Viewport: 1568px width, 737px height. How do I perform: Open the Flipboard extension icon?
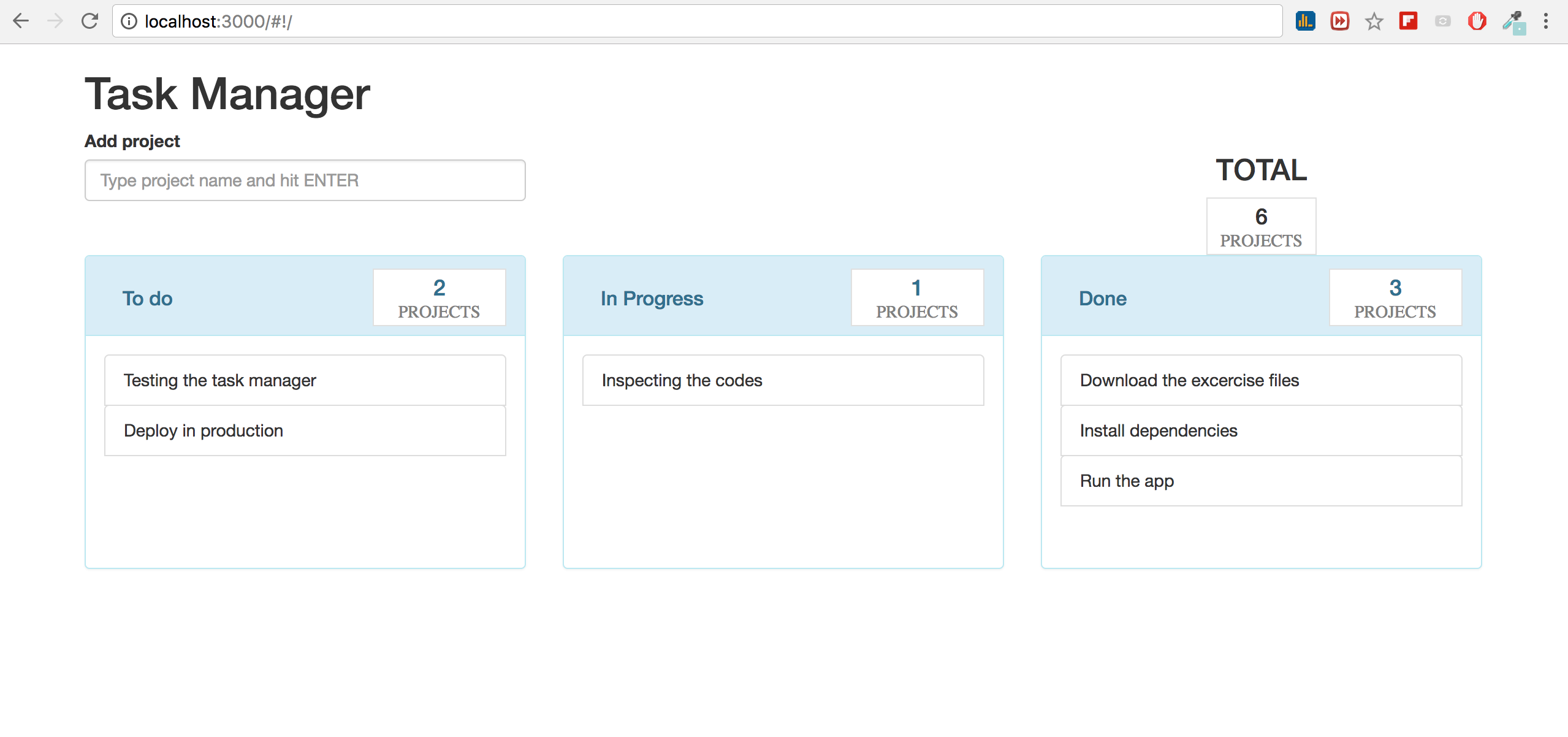point(1408,21)
